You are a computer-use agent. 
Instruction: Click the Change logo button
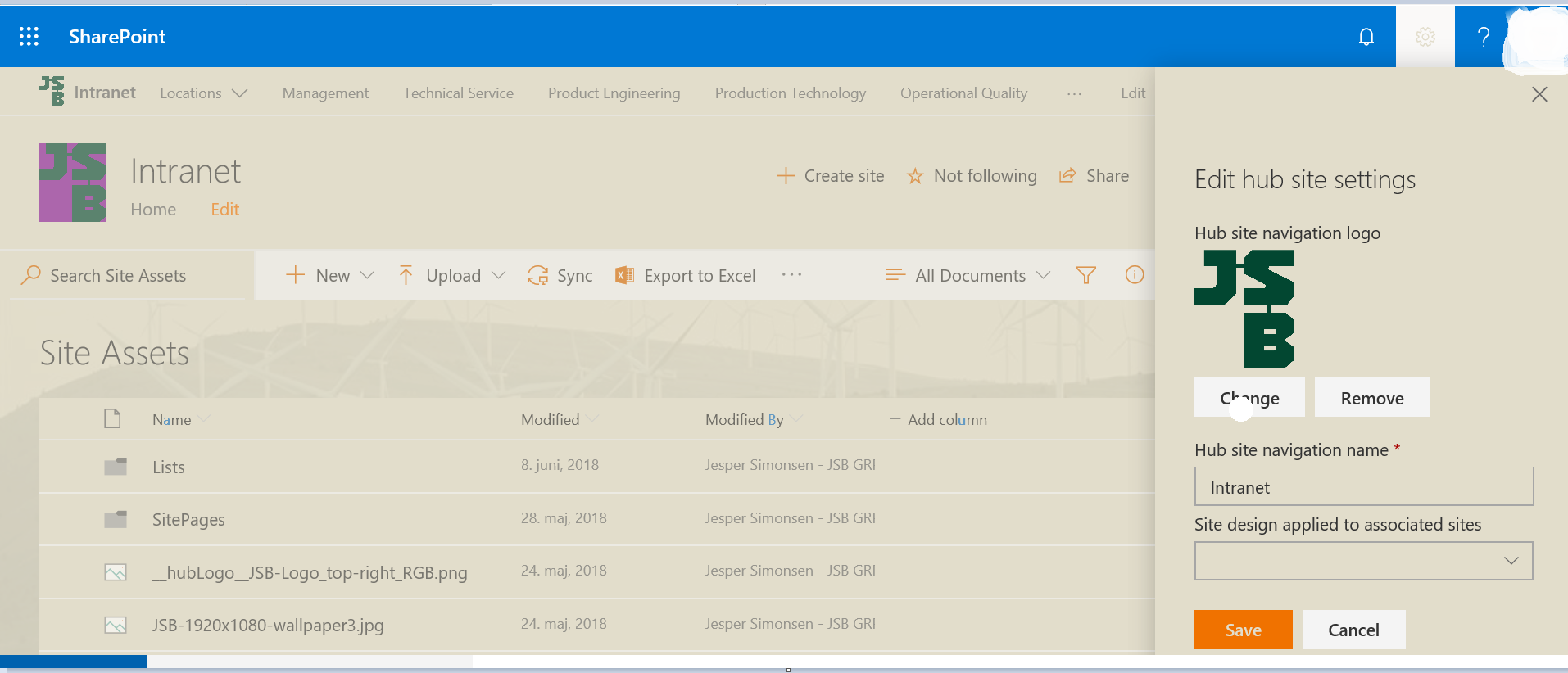click(x=1249, y=397)
